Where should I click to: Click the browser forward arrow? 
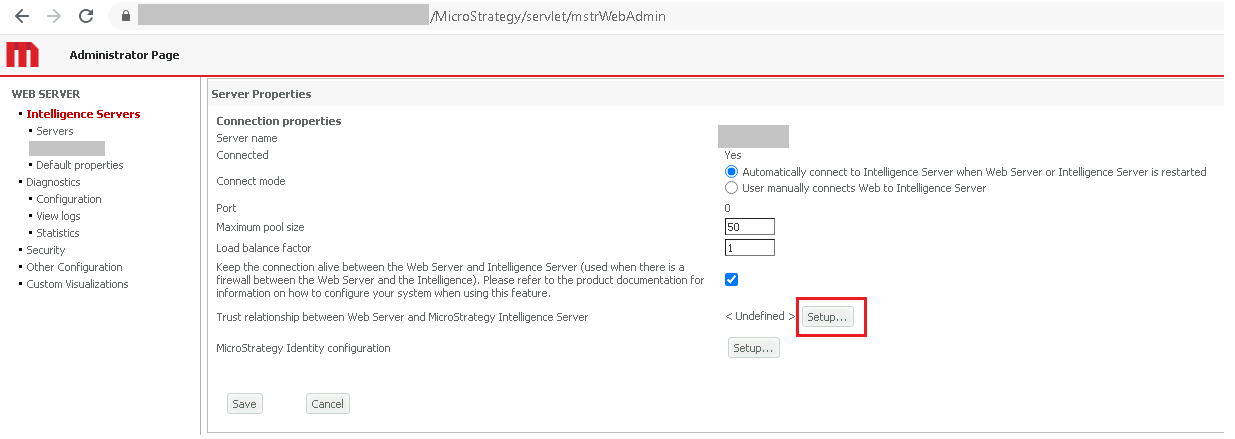tap(54, 16)
